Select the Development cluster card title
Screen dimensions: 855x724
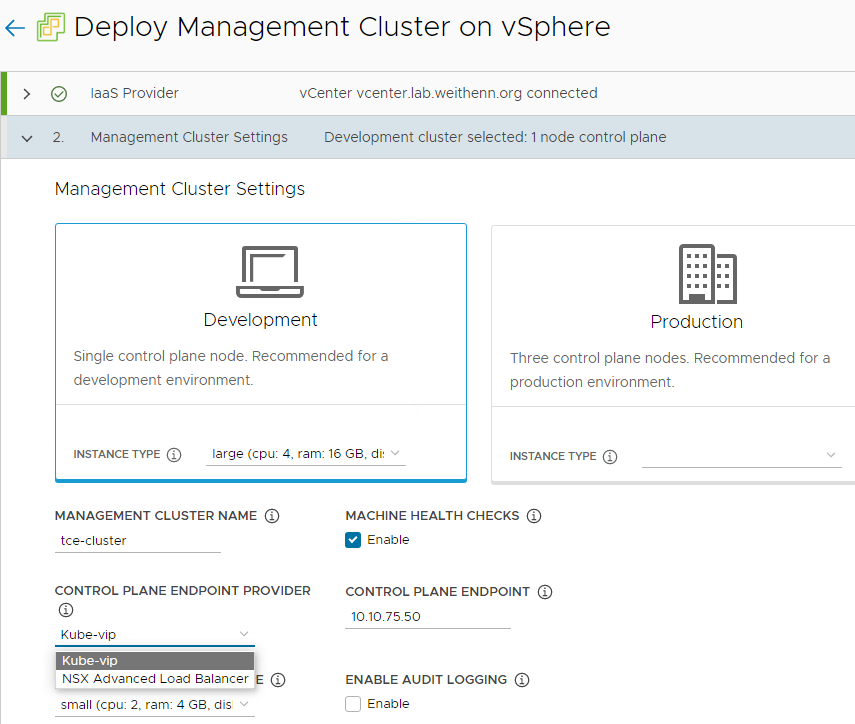point(261,320)
